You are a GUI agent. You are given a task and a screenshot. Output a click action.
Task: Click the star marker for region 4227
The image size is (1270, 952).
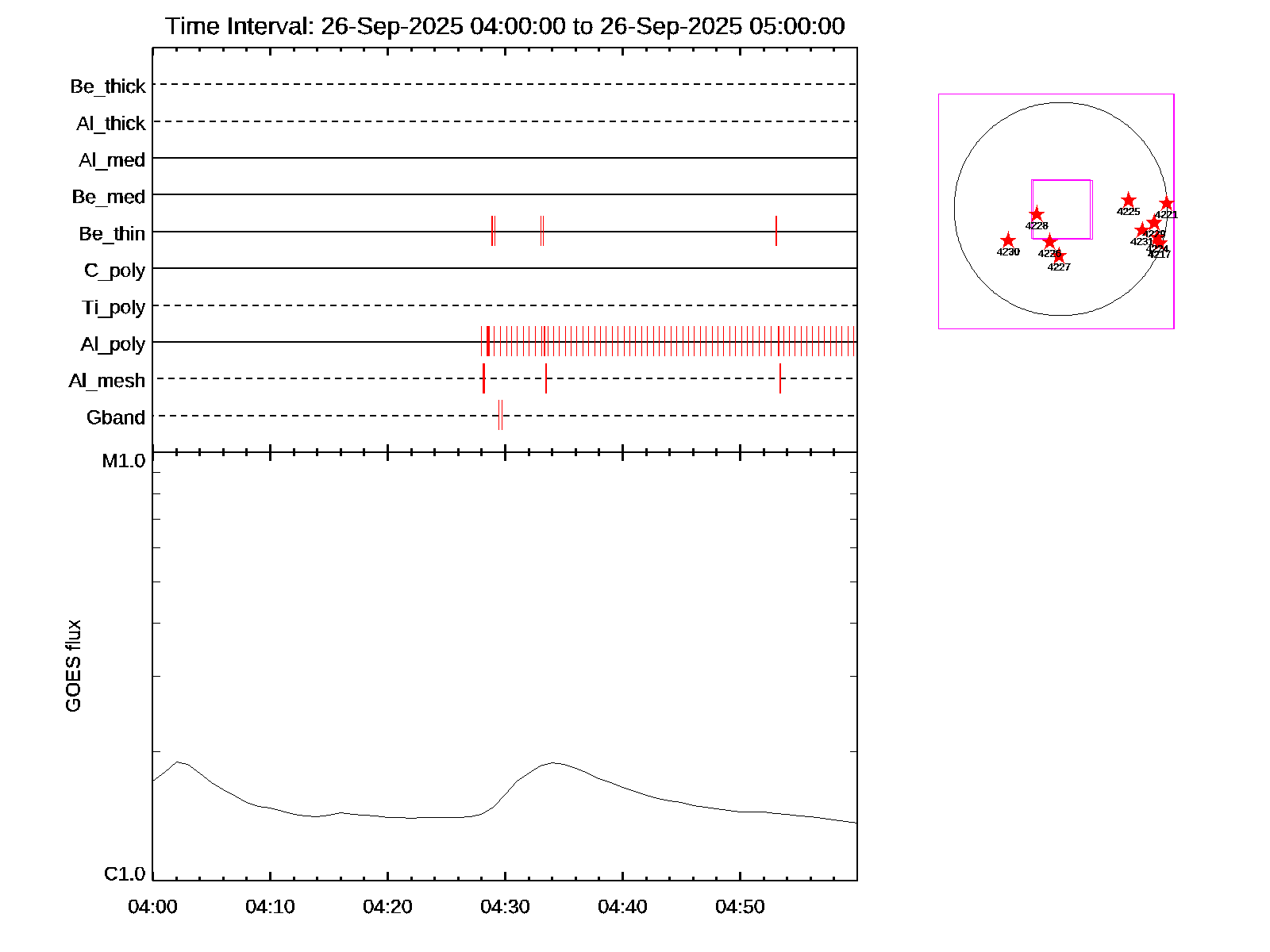(1059, 256)
